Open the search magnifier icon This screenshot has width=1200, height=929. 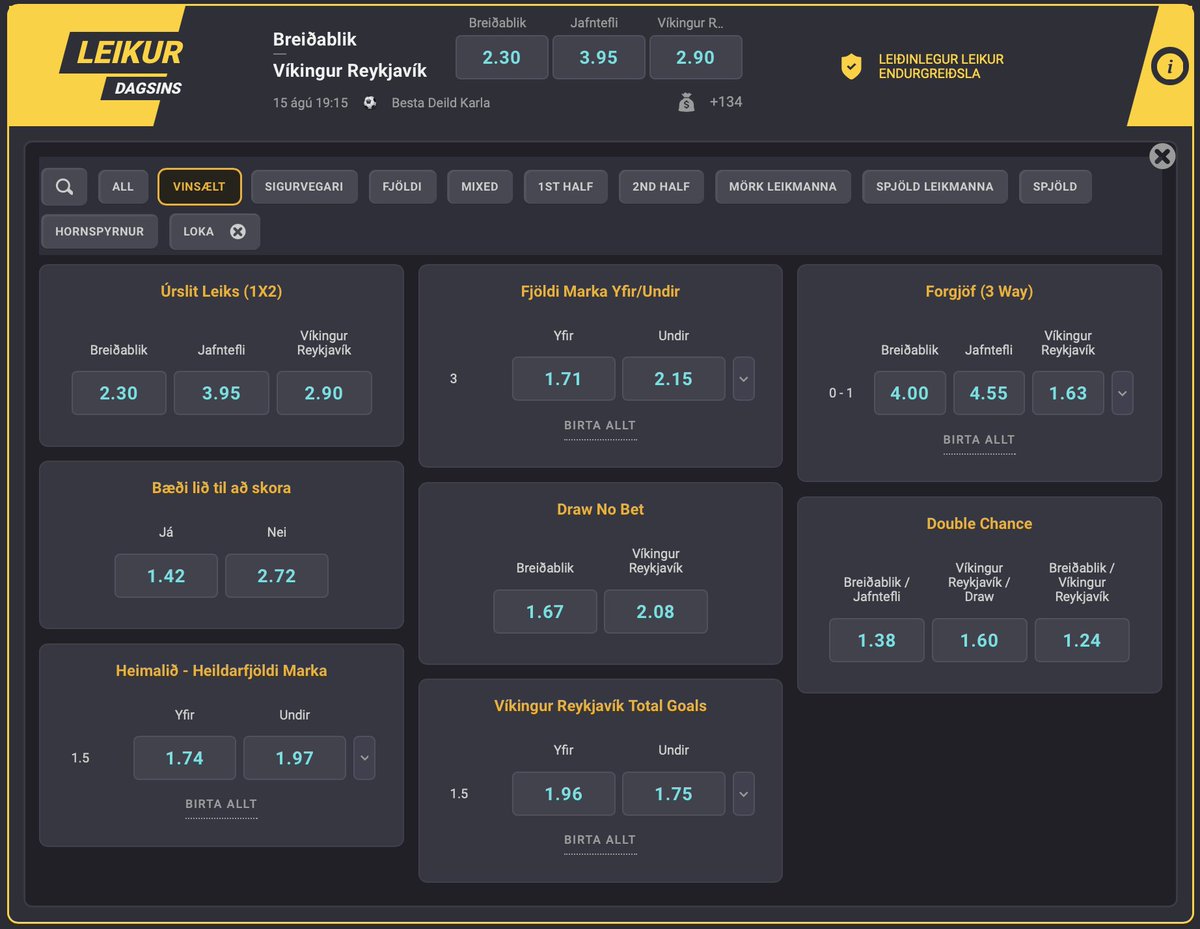(x=64, y=187)
